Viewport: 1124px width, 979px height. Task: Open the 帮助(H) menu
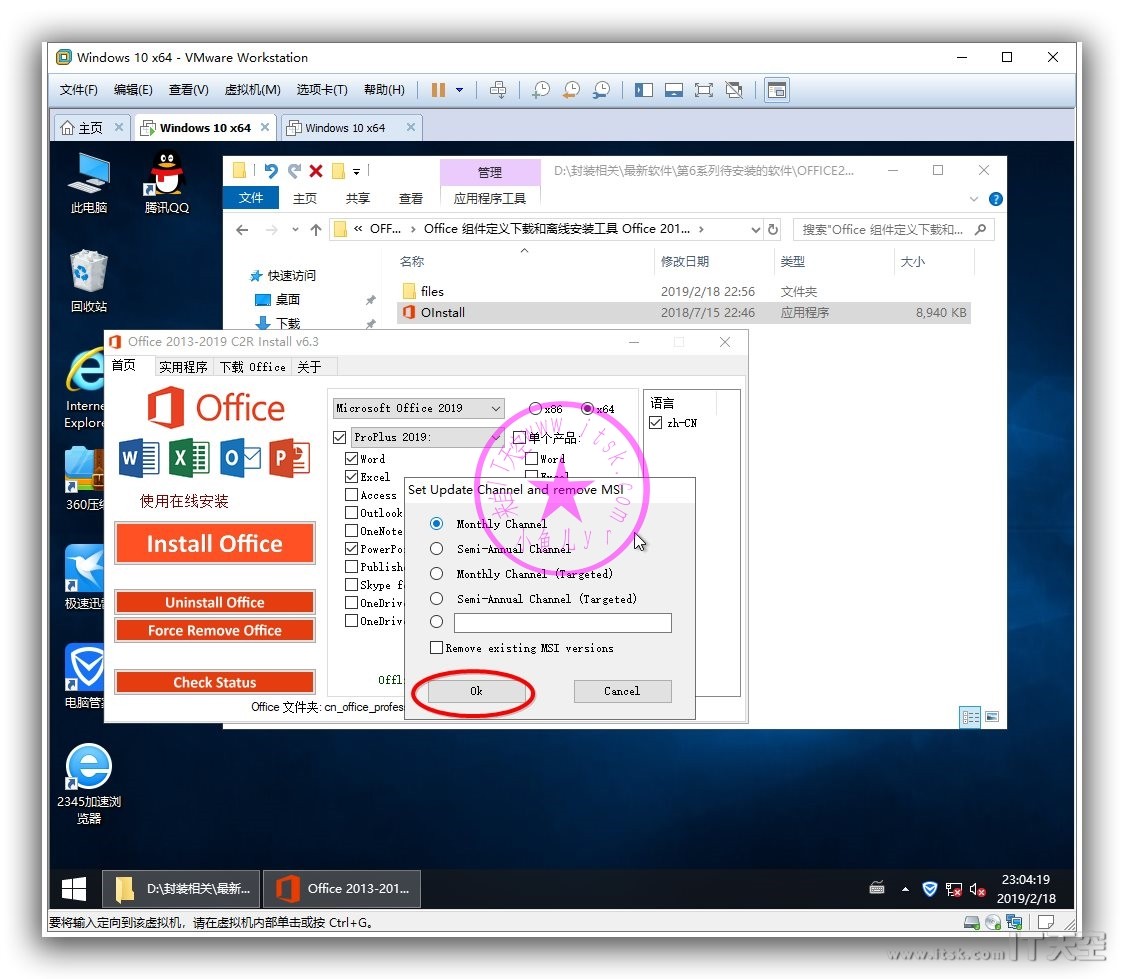(x=384, y=90)
